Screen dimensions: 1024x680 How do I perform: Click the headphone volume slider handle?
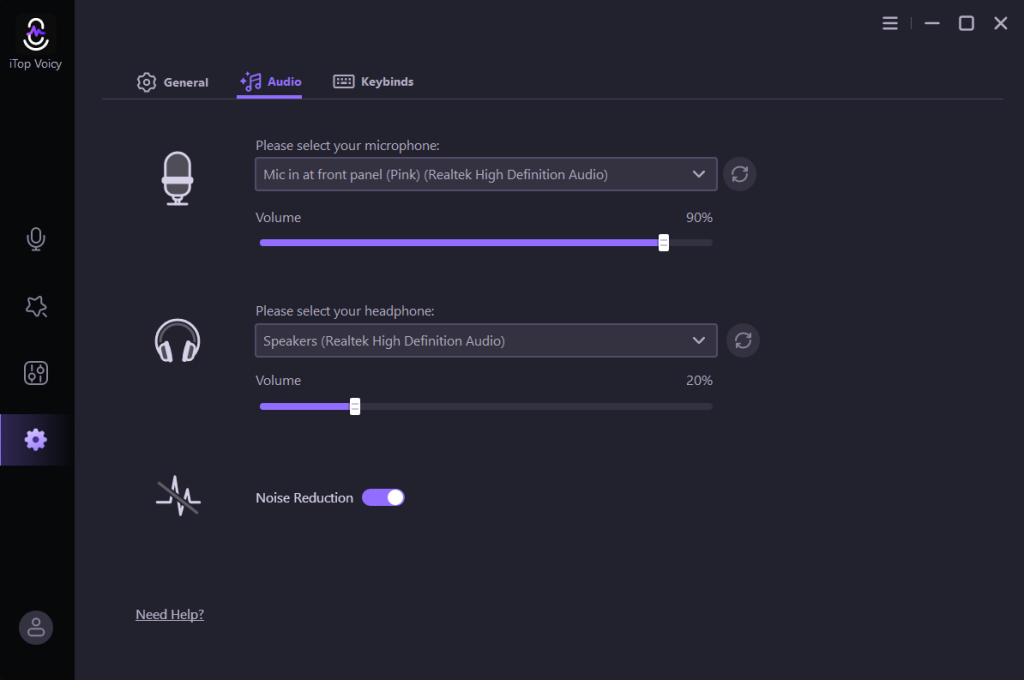pyautogui.click(x=354, y=406)
